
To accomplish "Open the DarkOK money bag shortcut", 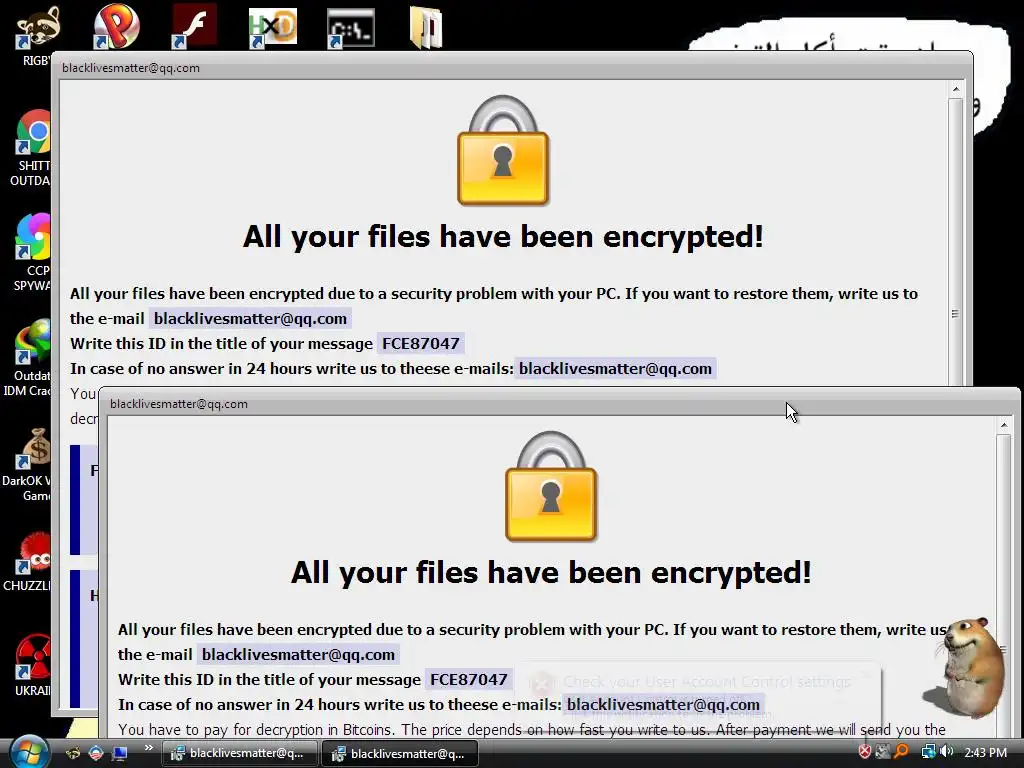I will [x=35, y=450].
